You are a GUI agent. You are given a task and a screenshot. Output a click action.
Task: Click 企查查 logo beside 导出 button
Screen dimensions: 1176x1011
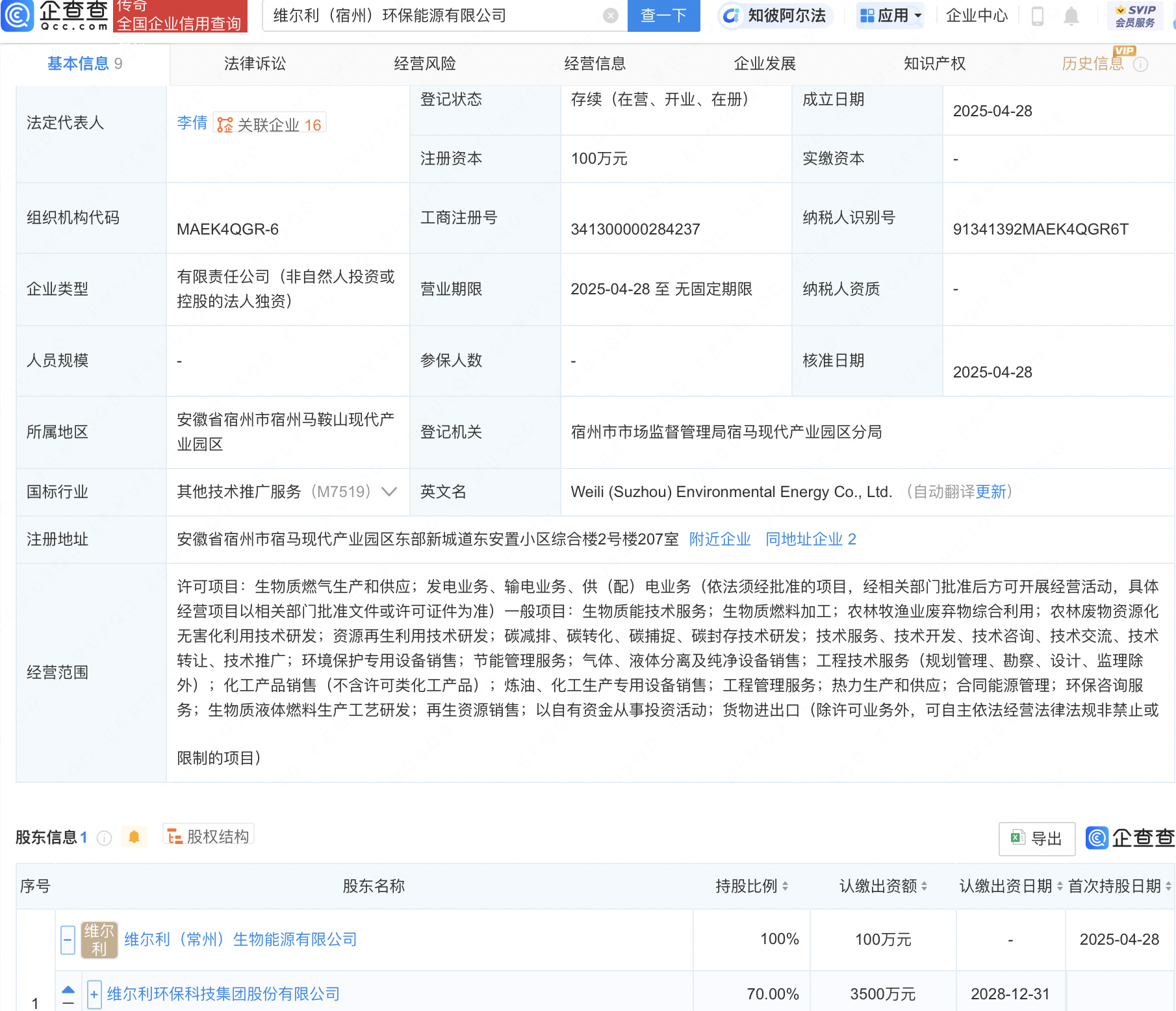[1130, 838]
